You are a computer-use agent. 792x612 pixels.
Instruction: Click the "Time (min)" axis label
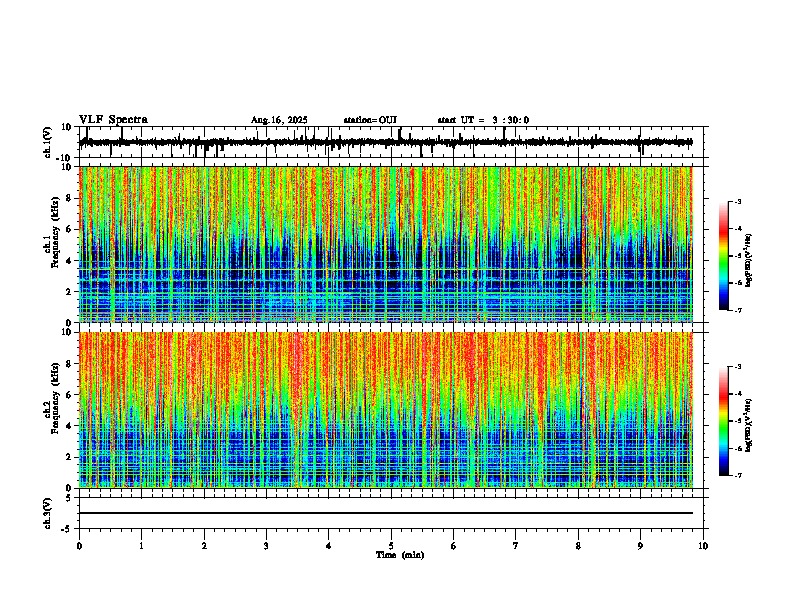400,555
